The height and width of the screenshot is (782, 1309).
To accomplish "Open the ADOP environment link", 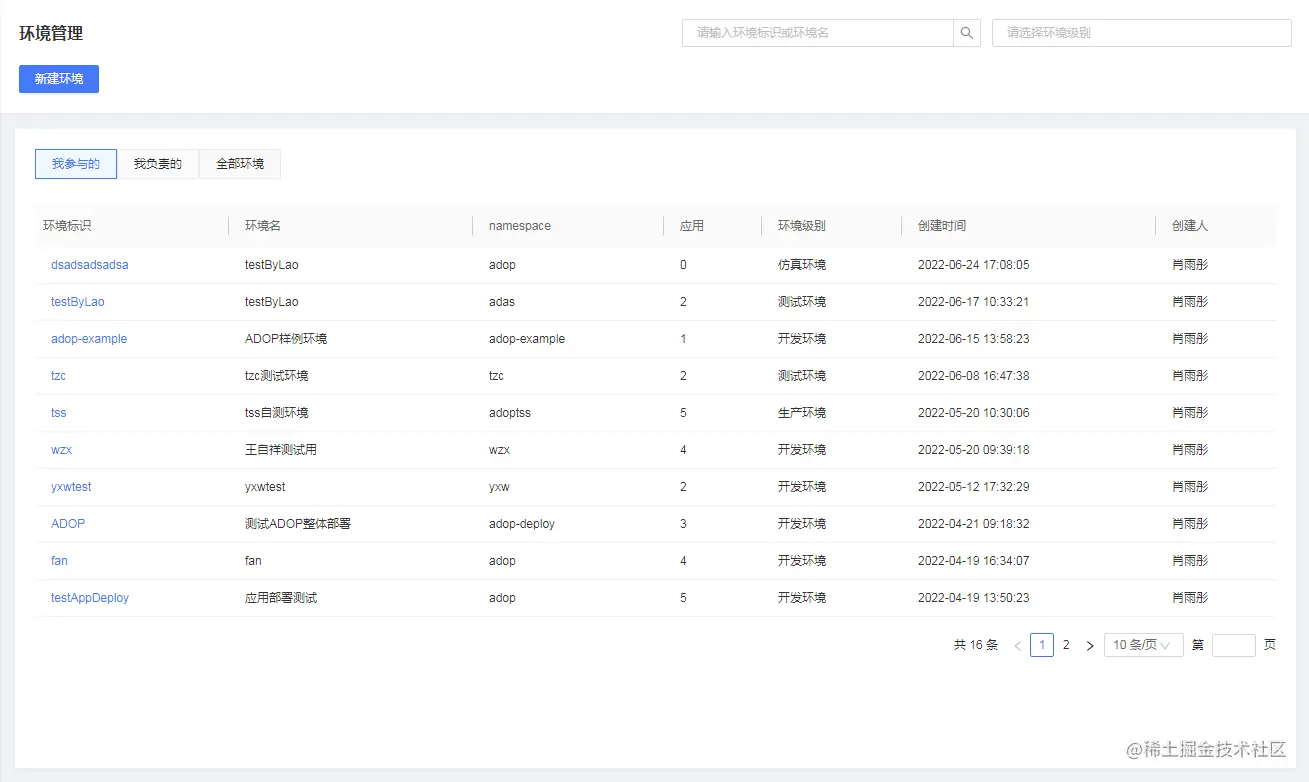I will pos(68,524).
